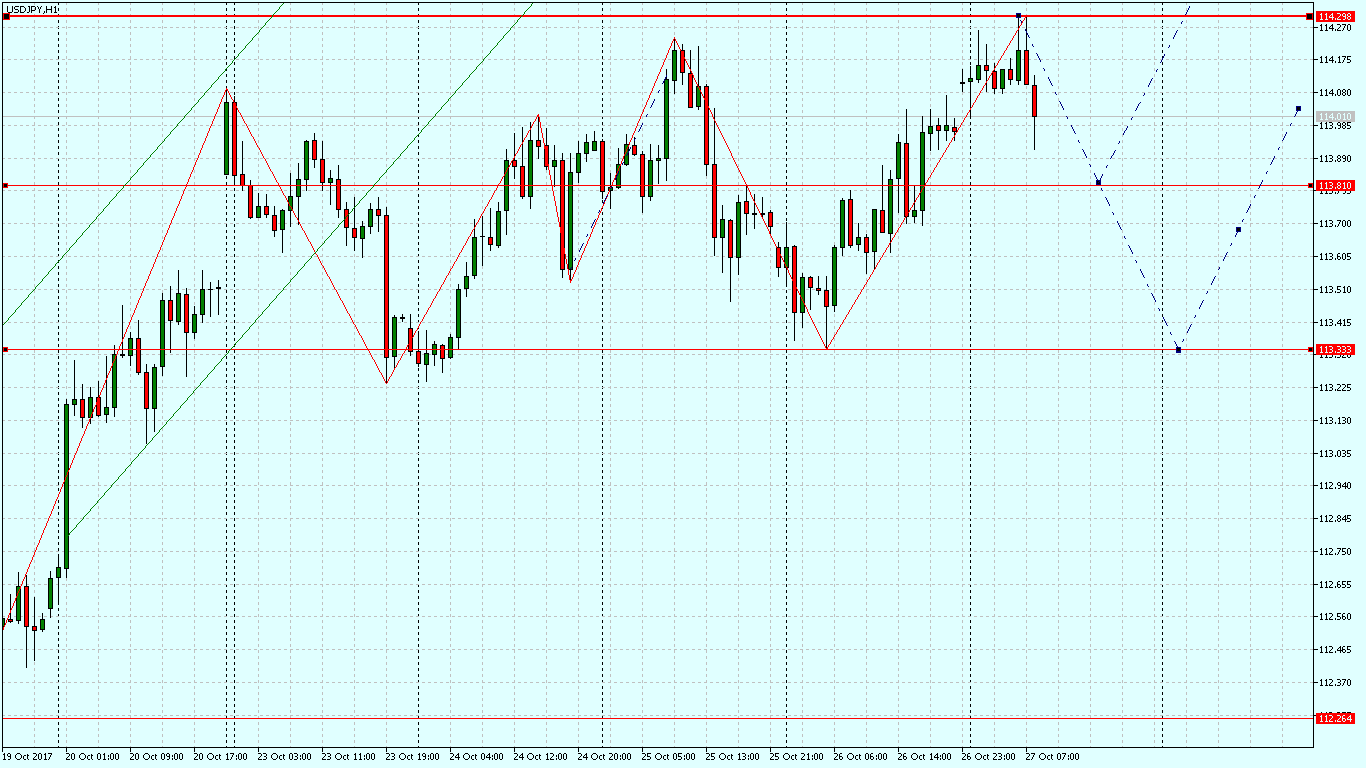Select blue trendline anchor point on 113.333 line
Screen dimensions: 1366x768
pyautogui.click(x=1178, y=350)
